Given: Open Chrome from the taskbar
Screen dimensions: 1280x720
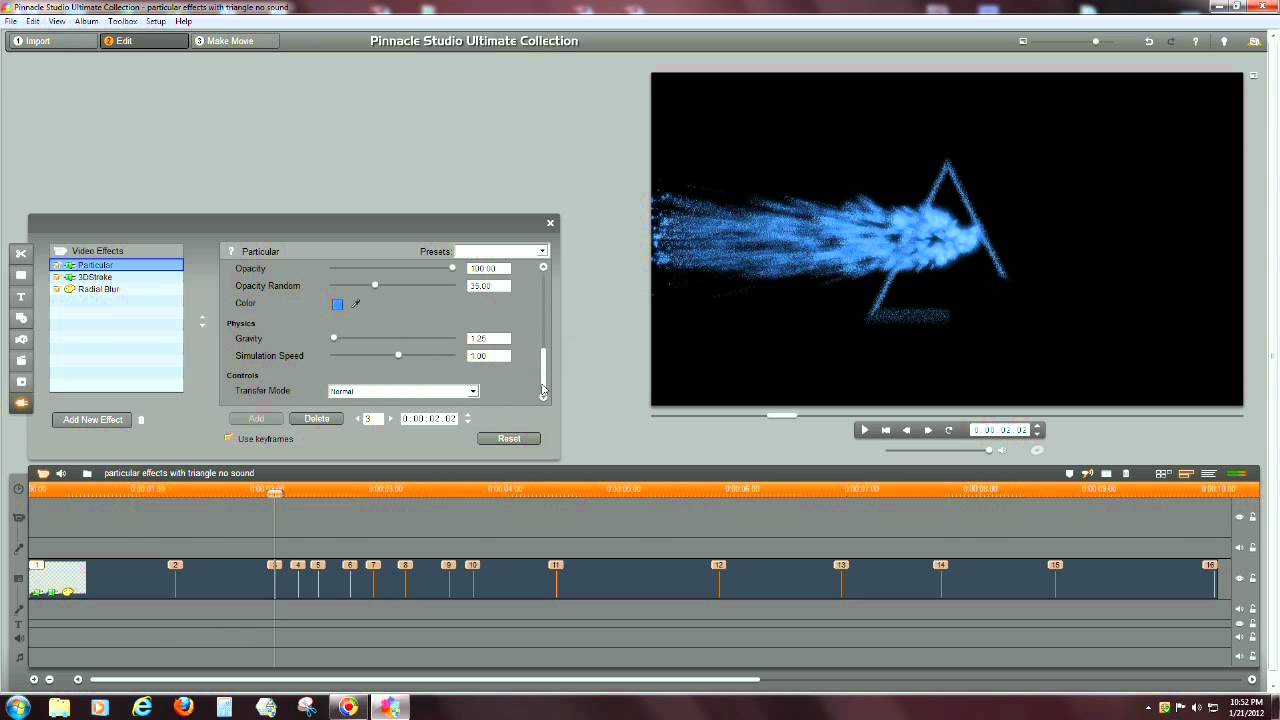Looking at the screenshot, I should (348, 707).
